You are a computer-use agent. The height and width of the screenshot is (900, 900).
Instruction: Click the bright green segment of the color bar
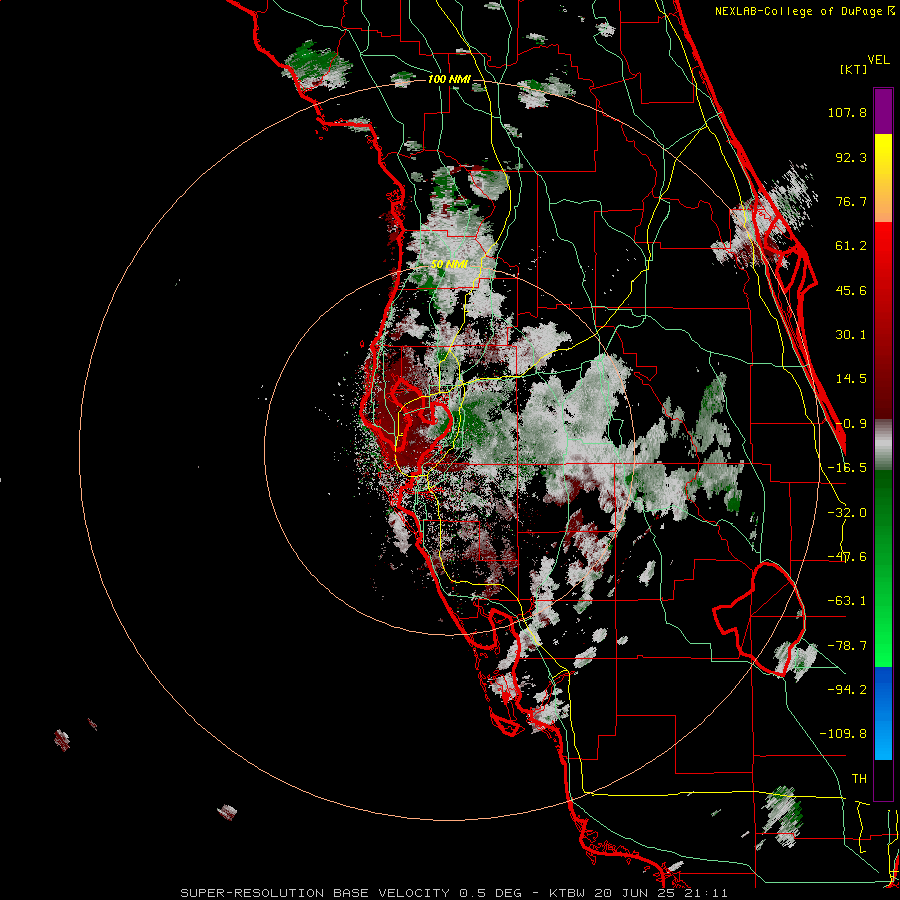pyautogui.click(x=883, y=568)
